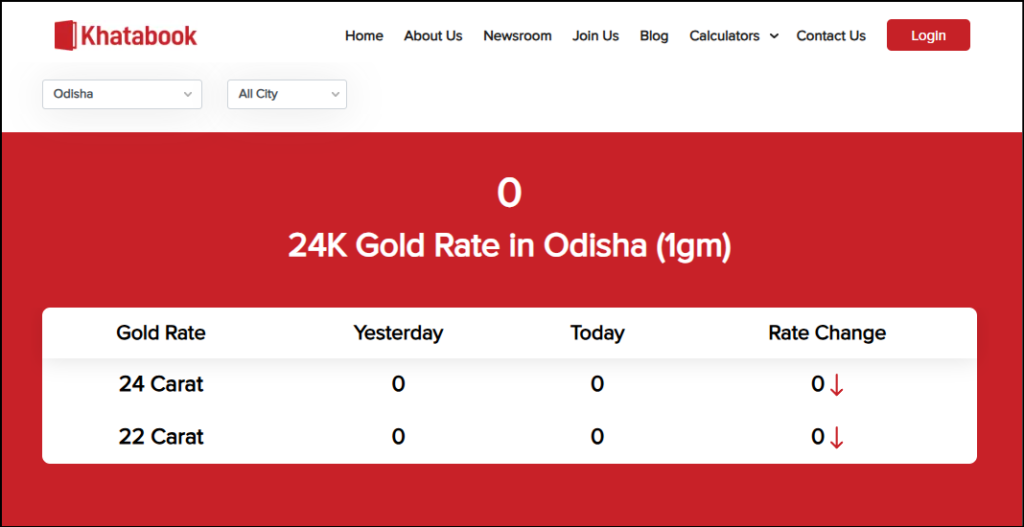1024x527 pixels.
Task: Click the Rate Change column header
Action: point(827,332)
